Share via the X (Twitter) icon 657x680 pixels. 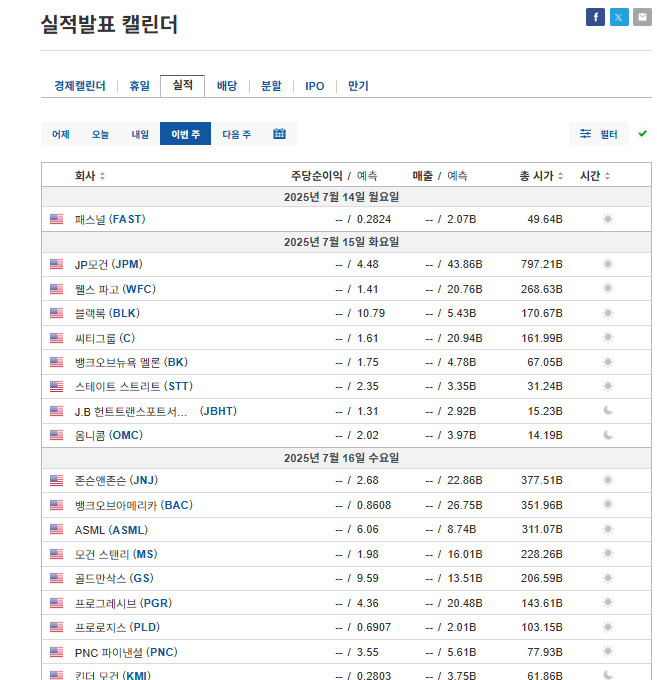tap(618, 17)
